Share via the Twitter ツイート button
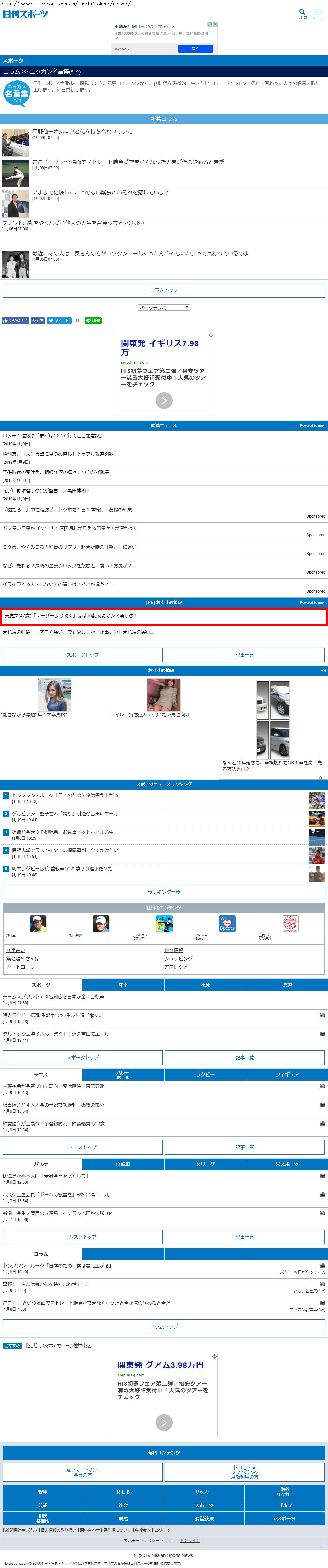Screen dimensions: 328x1568 pos(59,320)
